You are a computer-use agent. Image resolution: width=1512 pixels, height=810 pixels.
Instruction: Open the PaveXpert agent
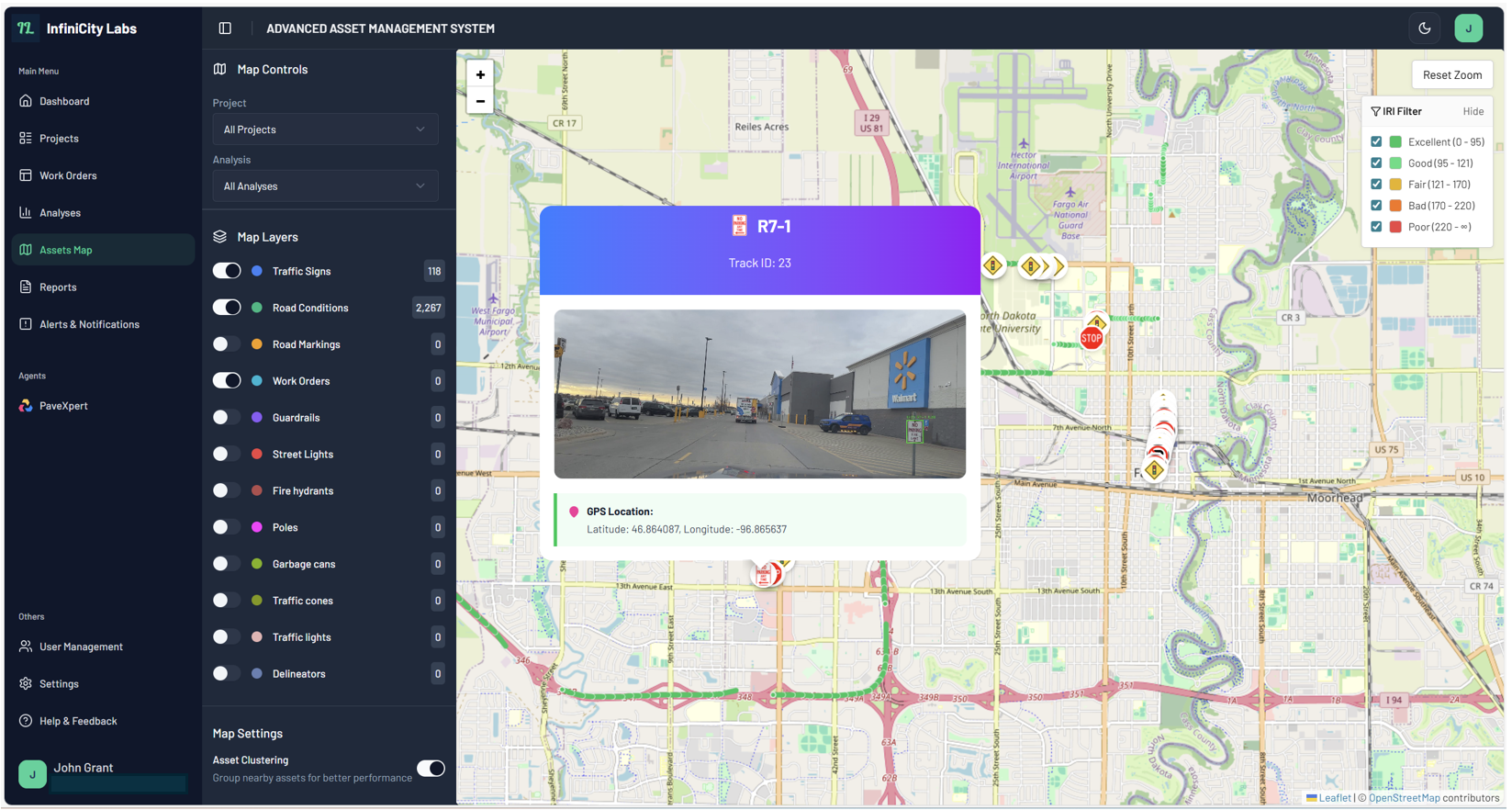coord(63,406)
